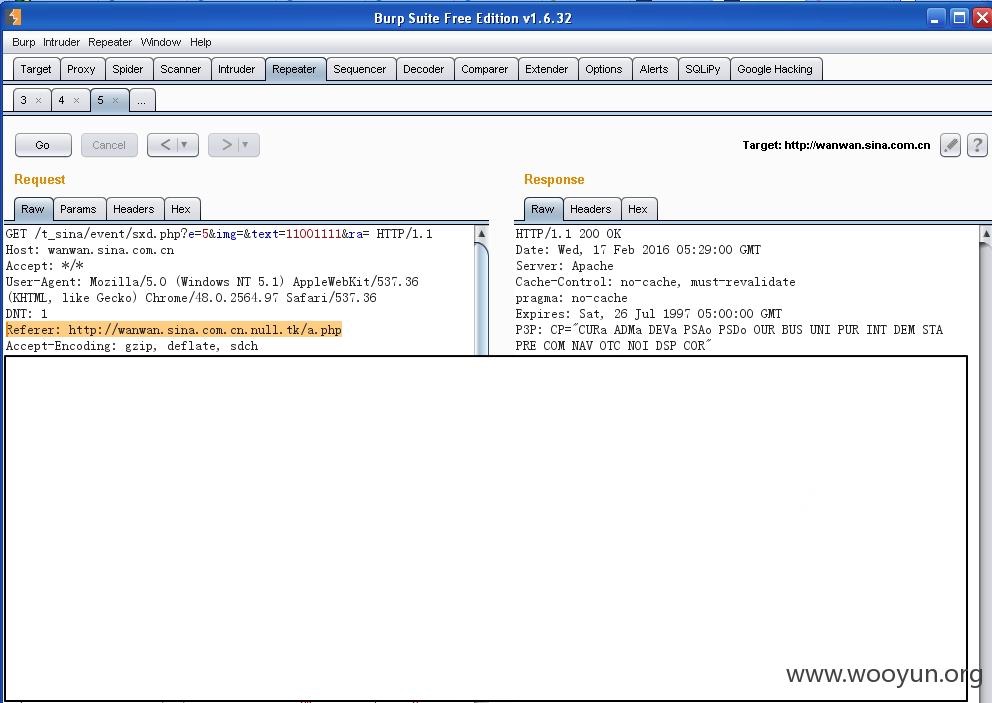Click the Burp Suite icon in title bar
992x703 pixels.
pyautogui.click(x=13, y=17)
